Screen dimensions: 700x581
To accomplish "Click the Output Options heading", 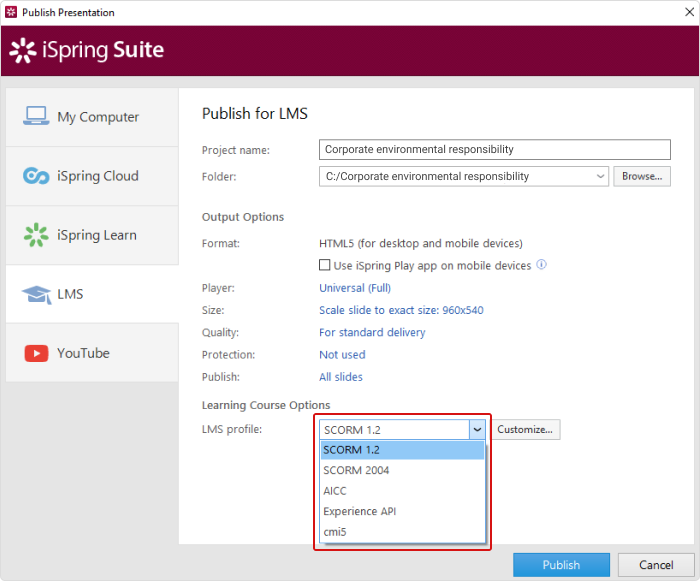I will [243, 217].
